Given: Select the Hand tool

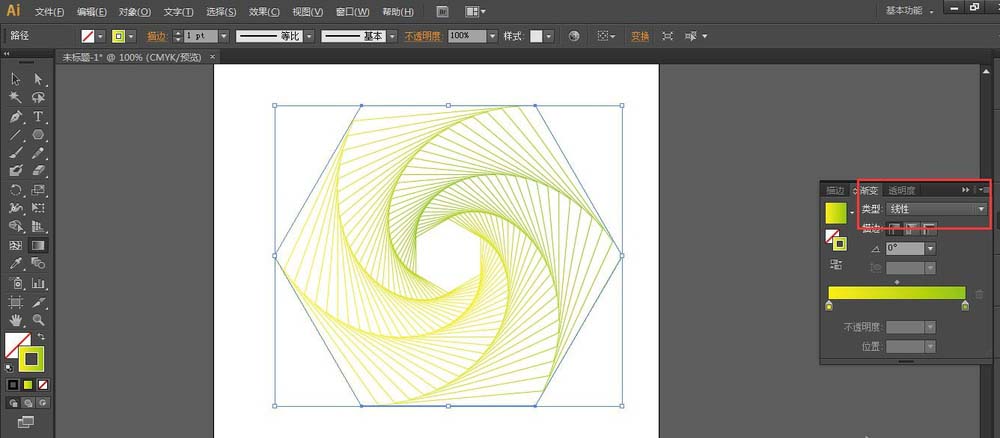Looking at the screenshot, I should 16,320.
